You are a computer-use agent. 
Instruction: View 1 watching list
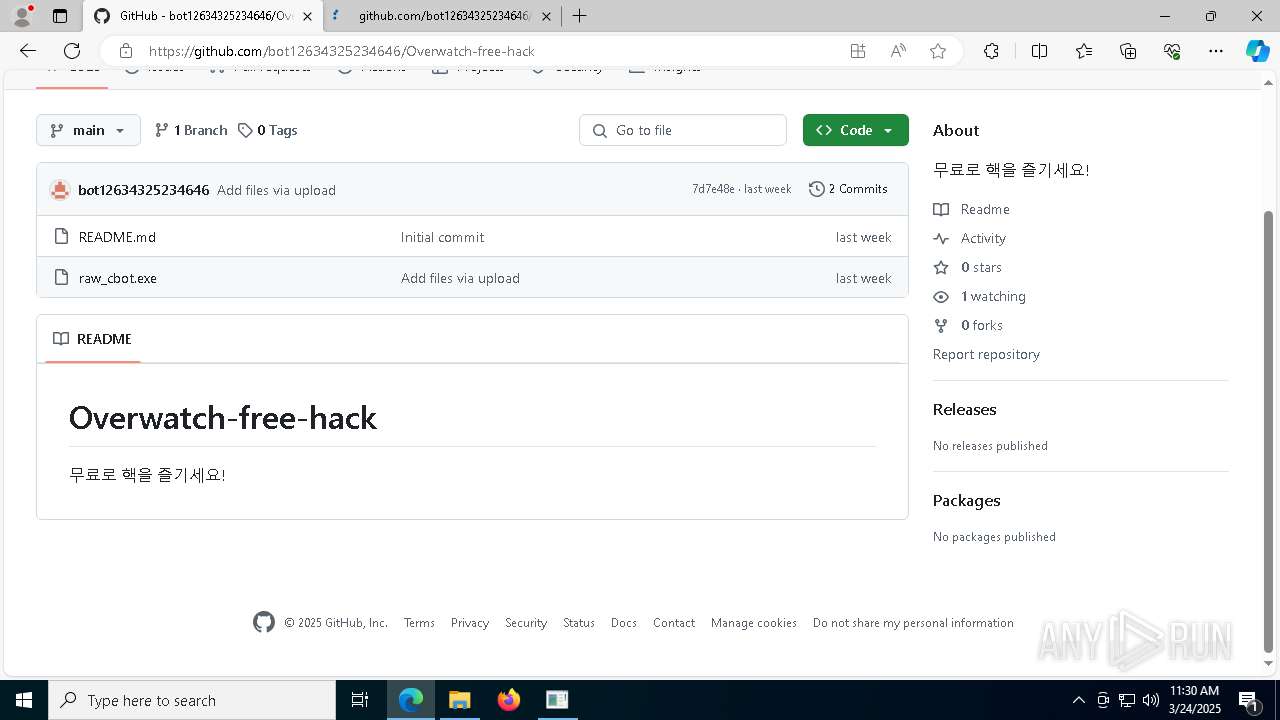point(980,296)
